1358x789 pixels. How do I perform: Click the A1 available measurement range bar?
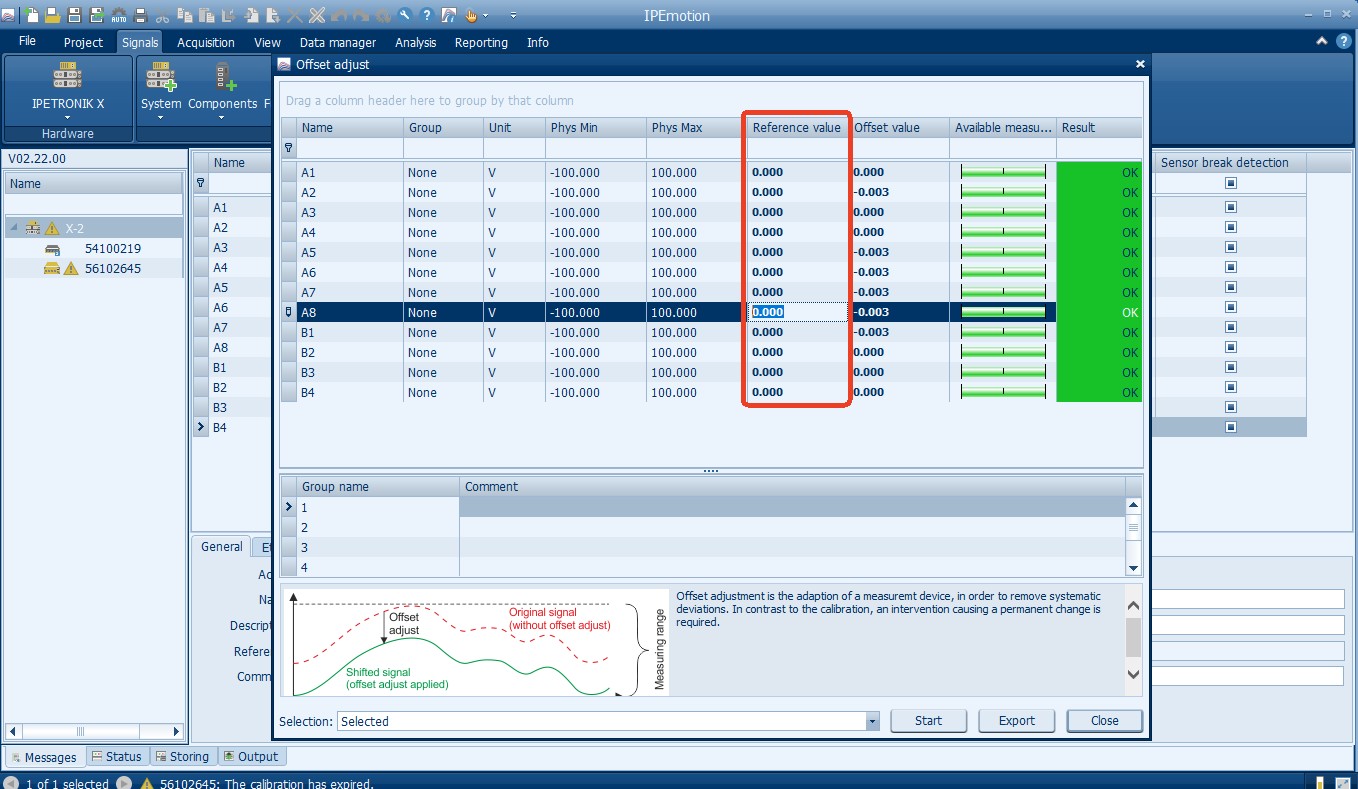tap(1003, 172)
